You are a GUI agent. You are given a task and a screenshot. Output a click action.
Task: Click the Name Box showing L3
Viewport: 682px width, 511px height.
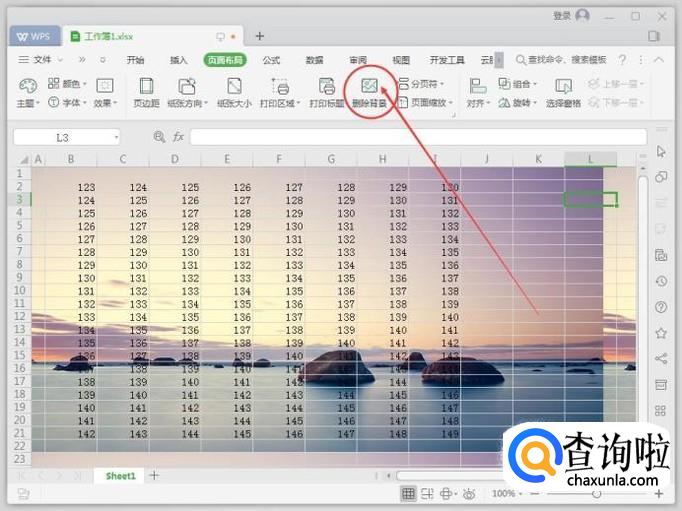coord(66,136)
